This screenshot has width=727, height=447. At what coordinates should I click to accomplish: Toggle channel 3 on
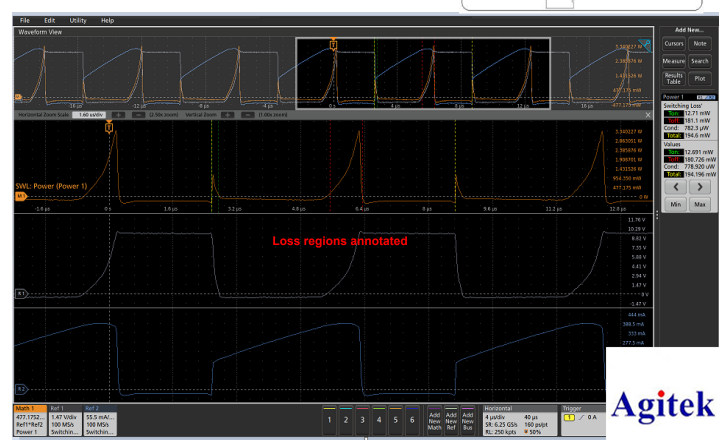(363, 420)
